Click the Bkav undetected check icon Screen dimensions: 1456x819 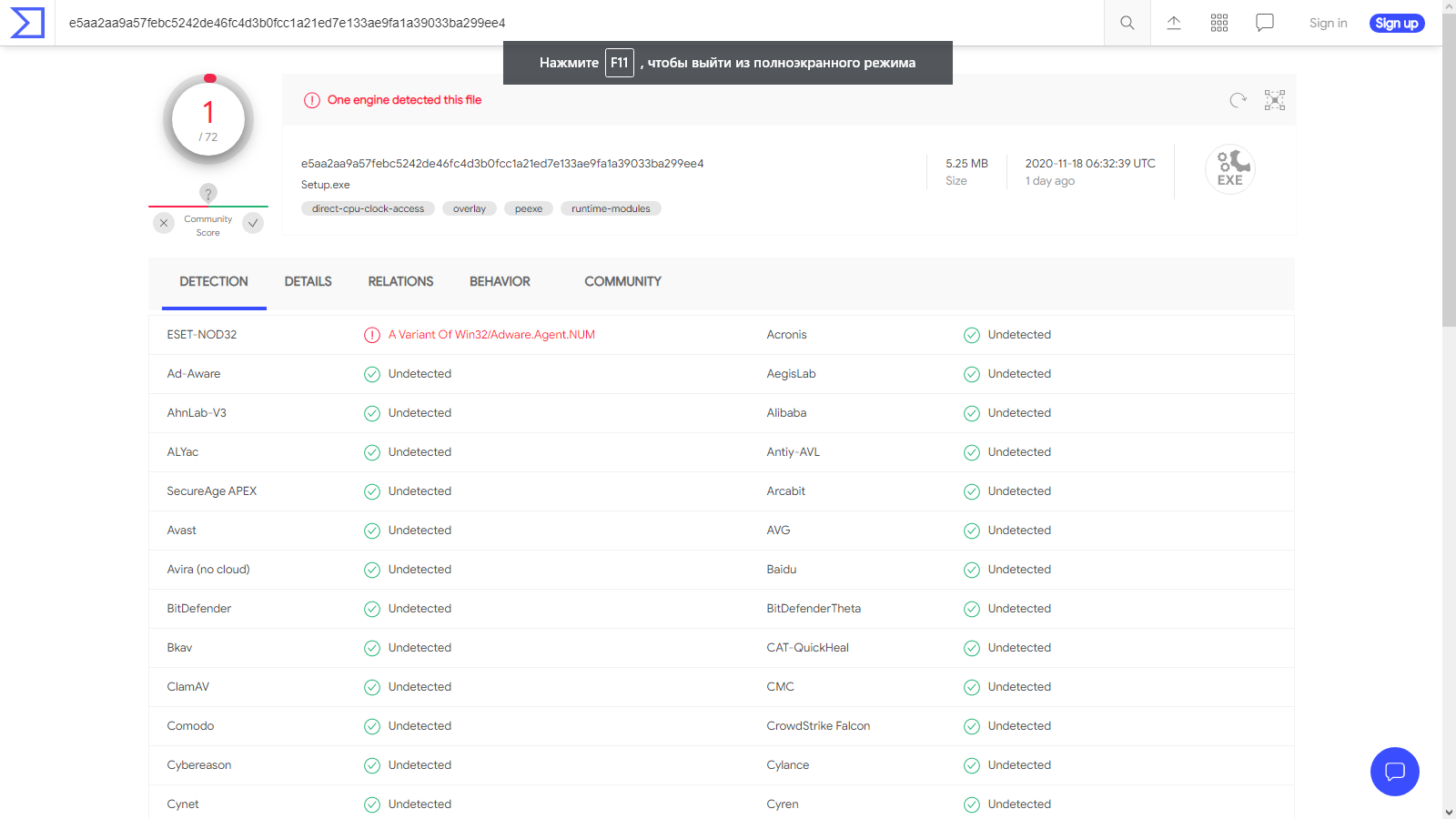(372, 648)
